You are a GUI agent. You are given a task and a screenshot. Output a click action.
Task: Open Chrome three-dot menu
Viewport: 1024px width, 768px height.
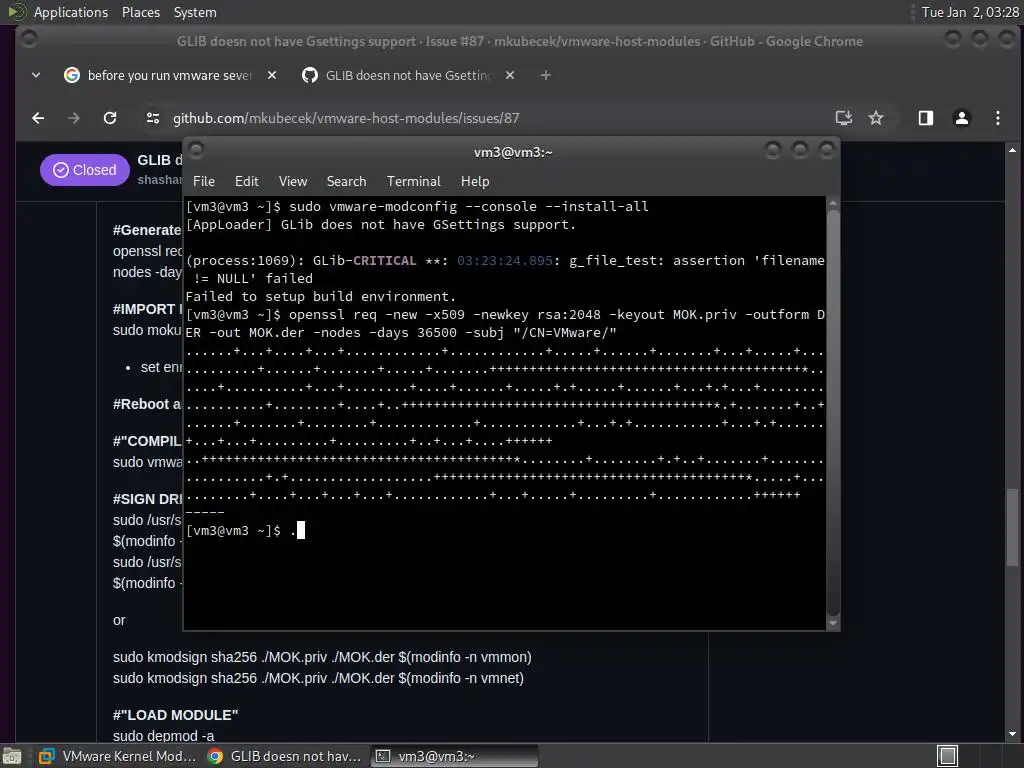pyautogui.click(x=997, y=118)
